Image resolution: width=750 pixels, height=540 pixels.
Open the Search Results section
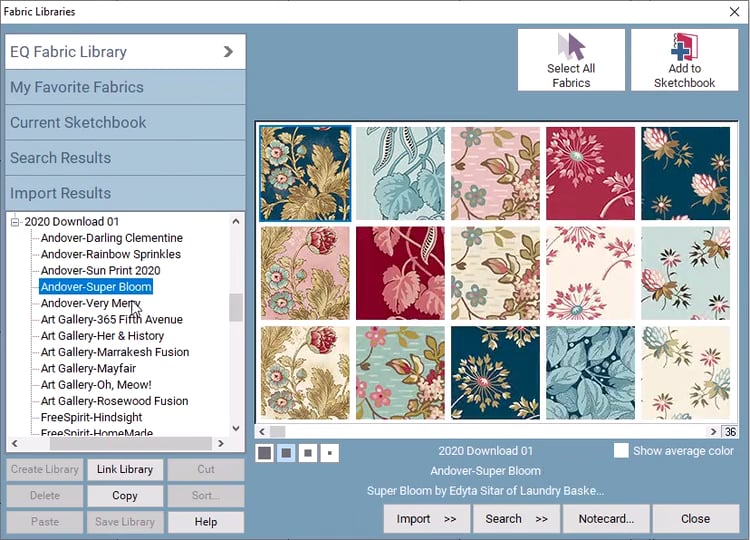click(x=125, y=158)
